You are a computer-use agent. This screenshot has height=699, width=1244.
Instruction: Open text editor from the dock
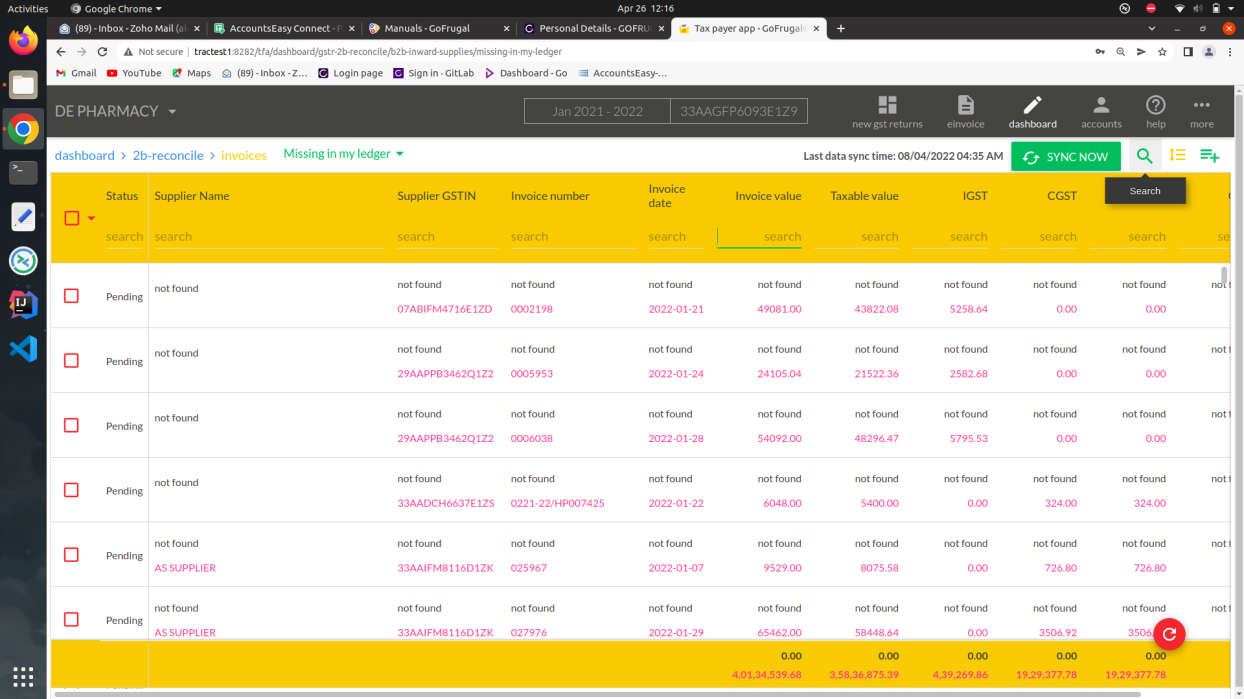click(23, 216)
